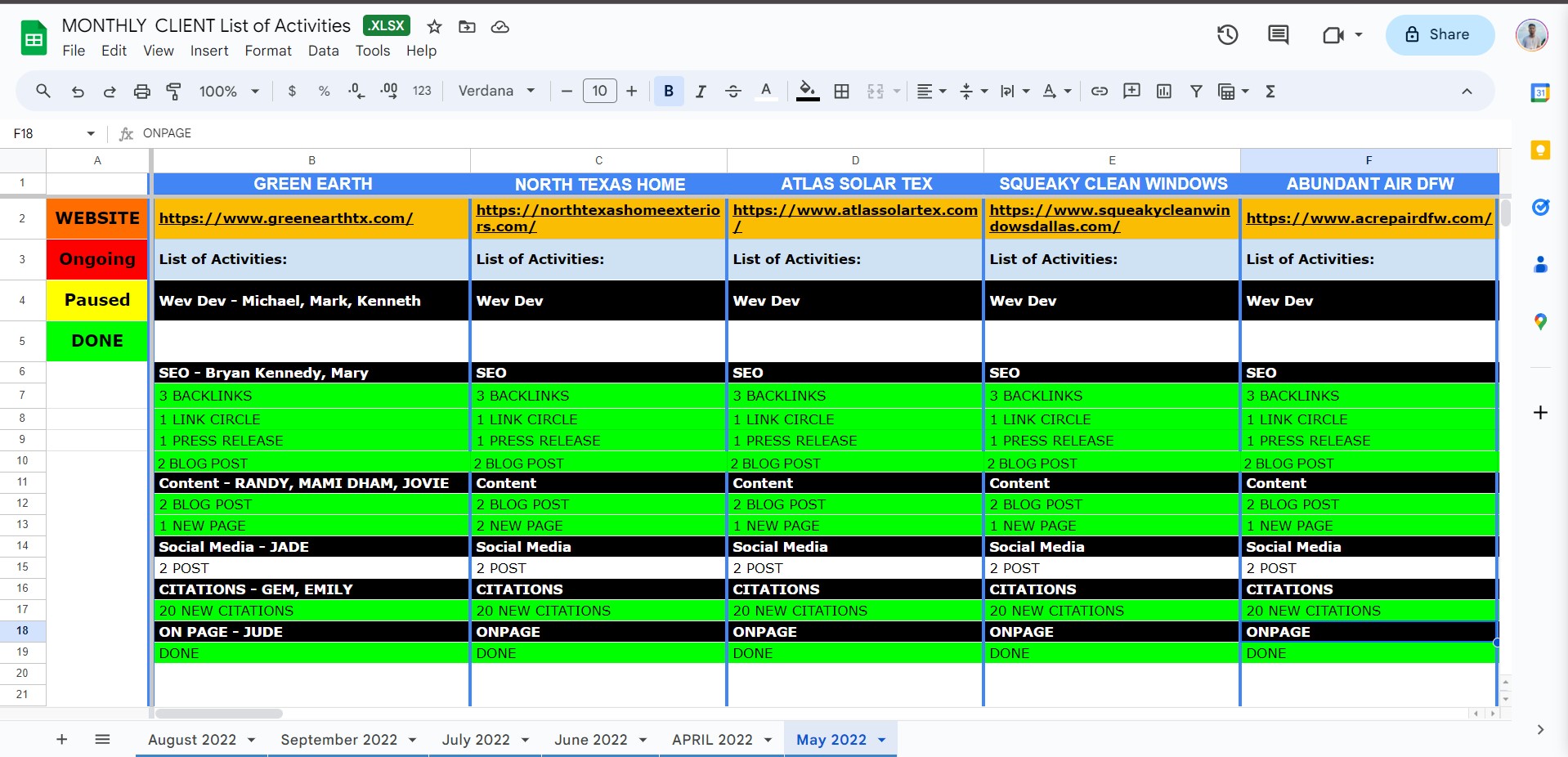This screenshot has width=1568, height=757.
Task: Decrease font size minus button
Action: pyautogui.click(x=567, y=92)
